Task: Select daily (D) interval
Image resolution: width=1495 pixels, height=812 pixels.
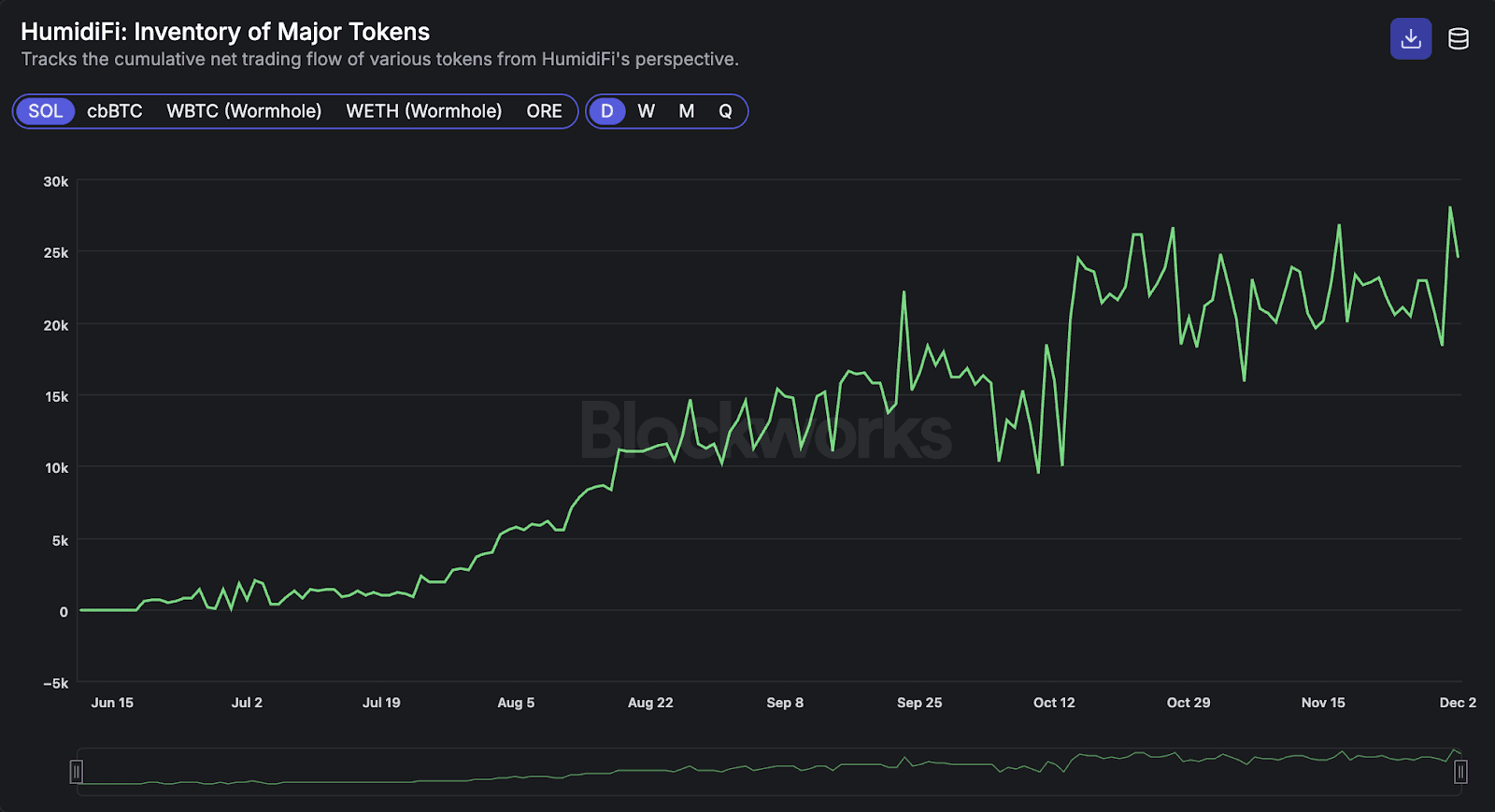Action: coord(607,111)
